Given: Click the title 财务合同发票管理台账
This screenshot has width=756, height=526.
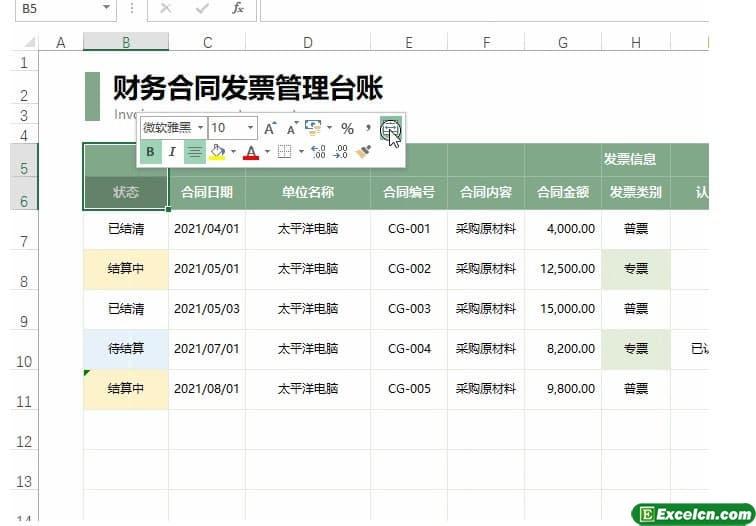Looking at the screenshot, I should pyautogui.click(x=248, y=88).
